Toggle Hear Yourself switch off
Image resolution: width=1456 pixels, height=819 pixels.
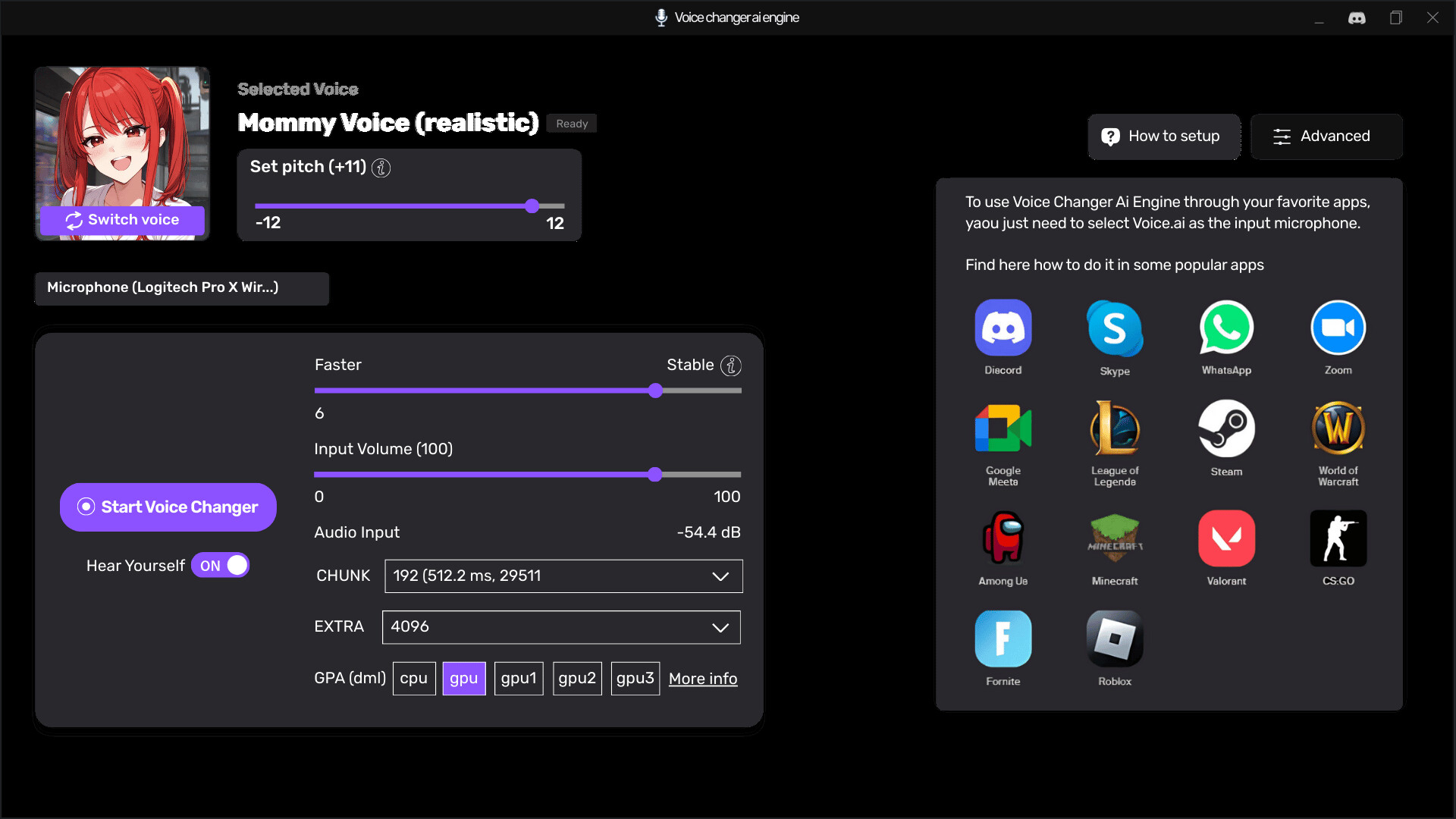pyautogui.click(x=221, y=566)
